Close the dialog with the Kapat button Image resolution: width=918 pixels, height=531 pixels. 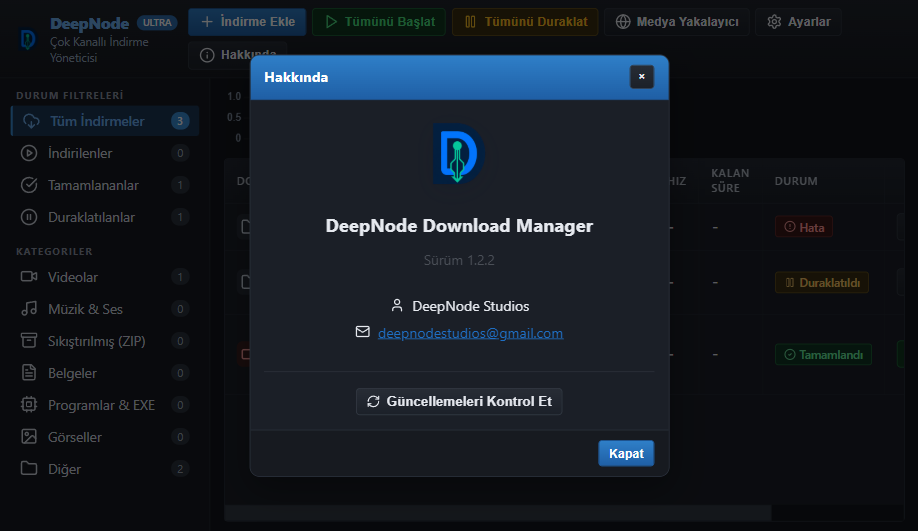coord(626,454)
